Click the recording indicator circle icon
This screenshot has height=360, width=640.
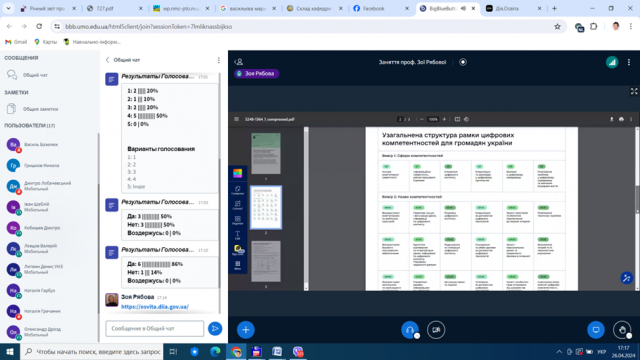coord(463,62)
